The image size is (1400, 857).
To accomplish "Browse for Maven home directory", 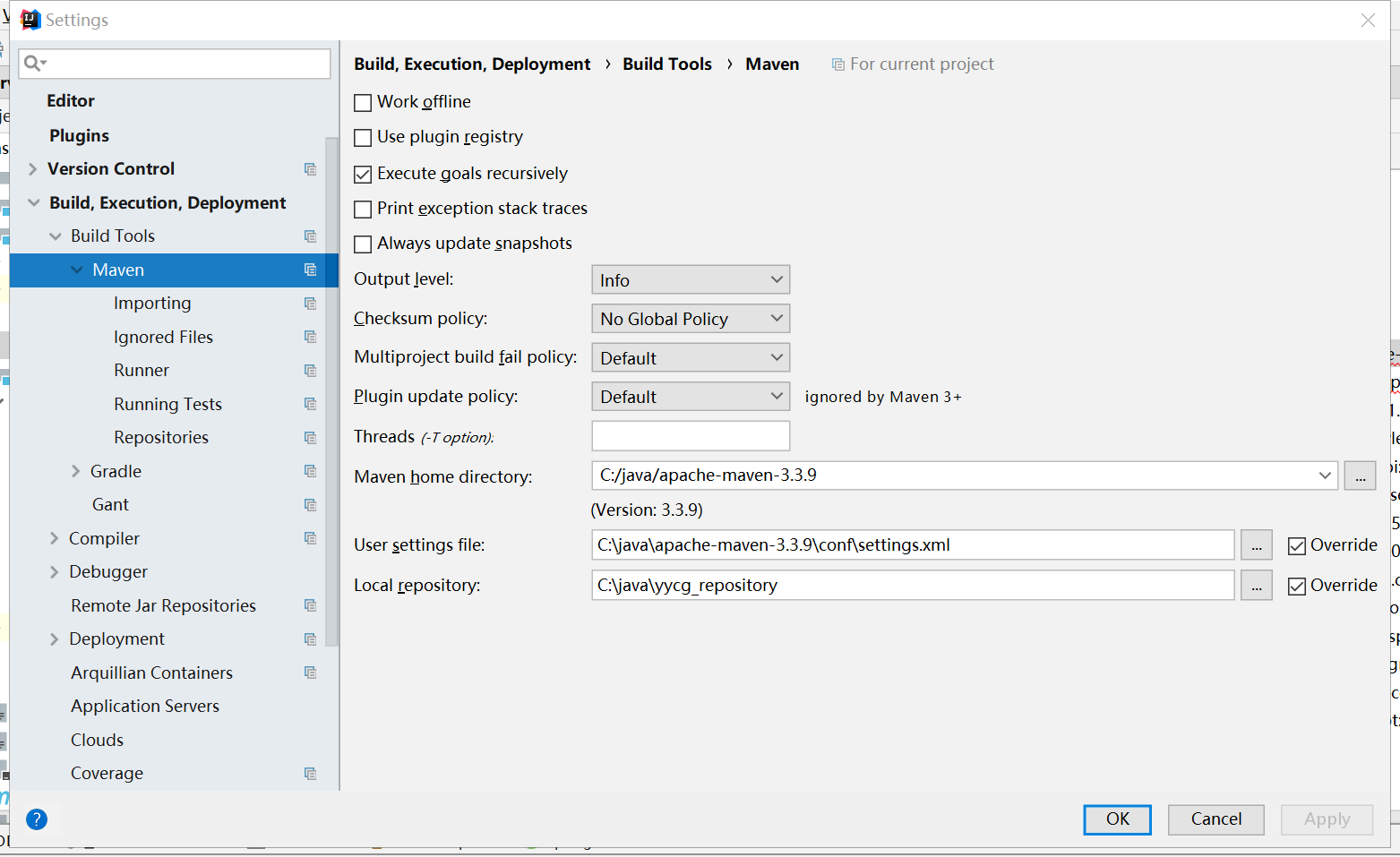I will point(1360,476).
